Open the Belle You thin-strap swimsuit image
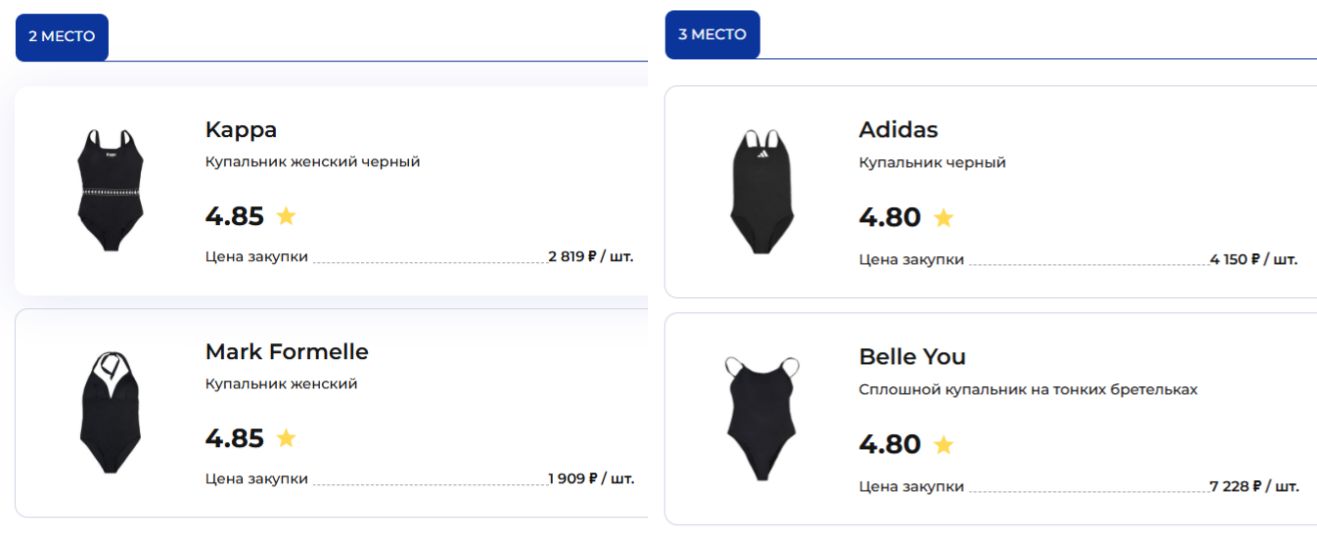This screenshot has height=547, width=1317. pyautogui.click(x=762, y=418)
